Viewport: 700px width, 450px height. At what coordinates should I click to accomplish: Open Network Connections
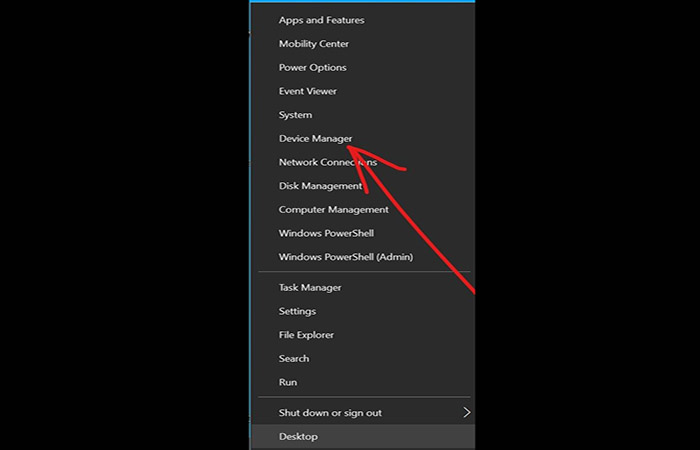[362, 162]
